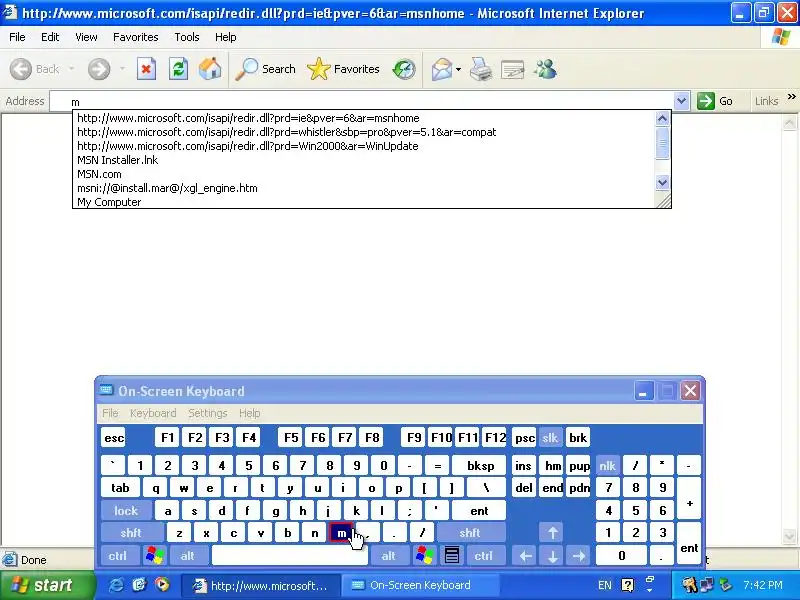The height and width of the screenshot is (600, 800).
Task: Click del key on keyboard
Action: [x=524, y=488]
